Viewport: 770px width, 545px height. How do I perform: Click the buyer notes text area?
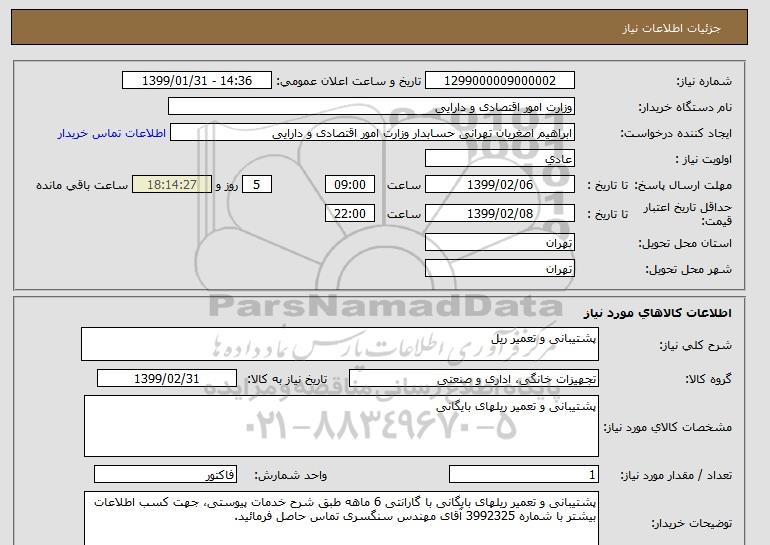(x=341, y=518)
